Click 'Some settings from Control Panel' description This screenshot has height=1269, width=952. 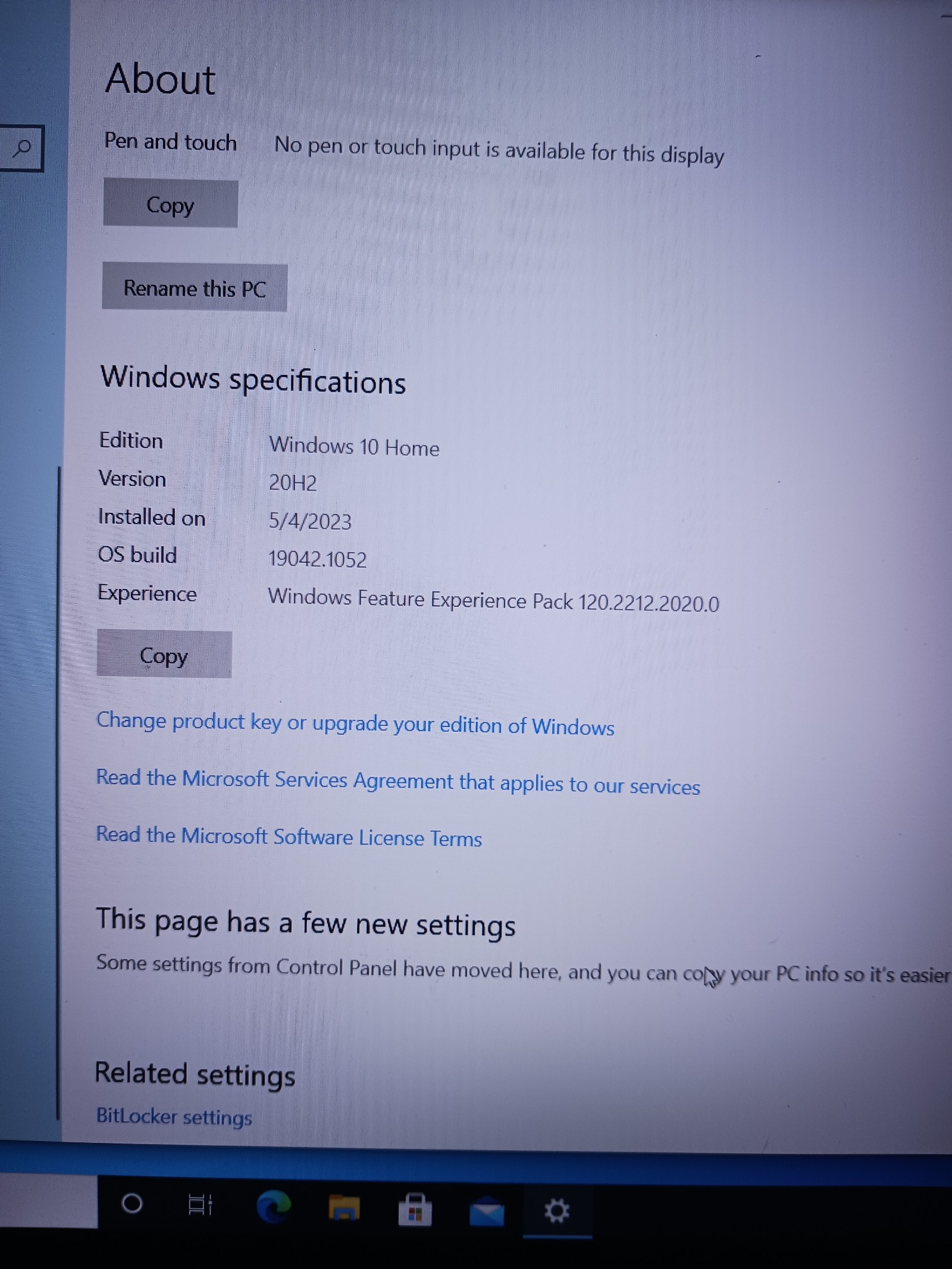(x=524, y=971)
